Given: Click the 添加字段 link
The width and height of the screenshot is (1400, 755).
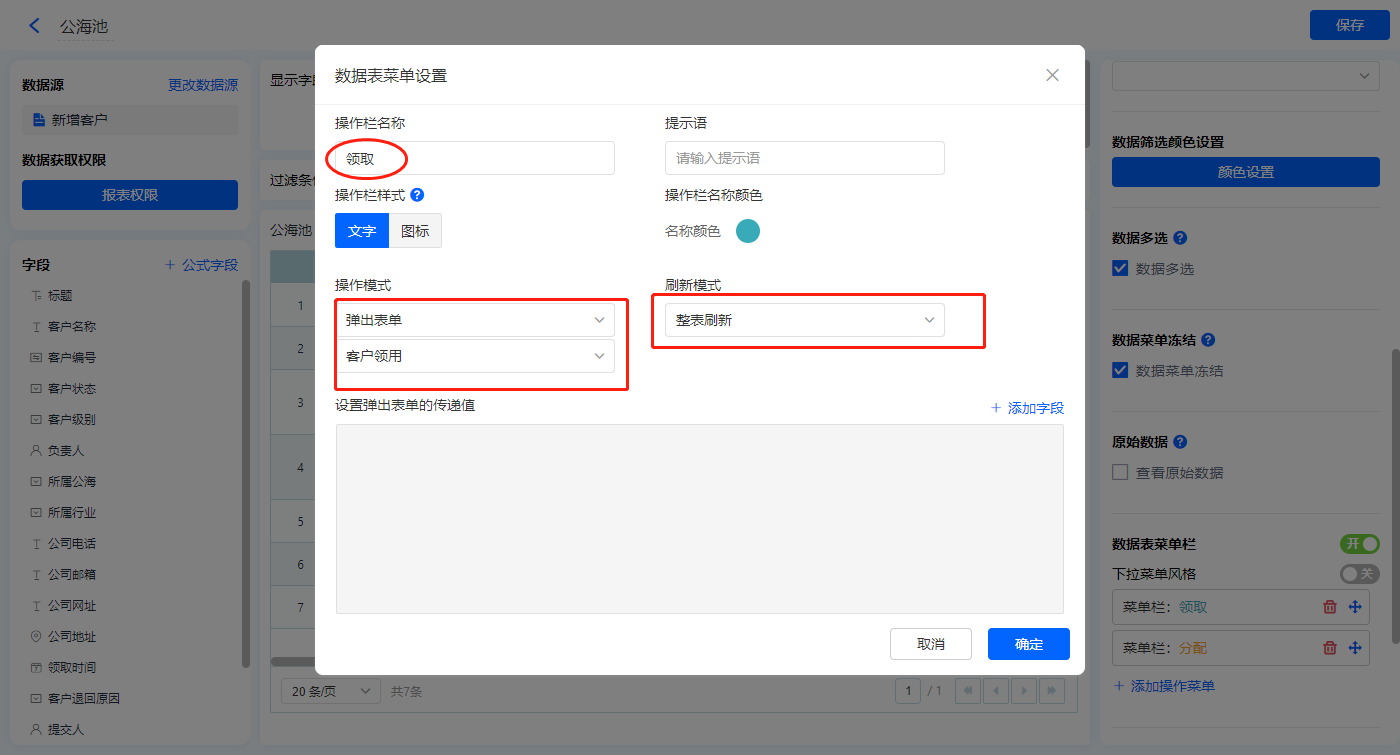Looking at the screenshot, I should tap(1027, 408).
